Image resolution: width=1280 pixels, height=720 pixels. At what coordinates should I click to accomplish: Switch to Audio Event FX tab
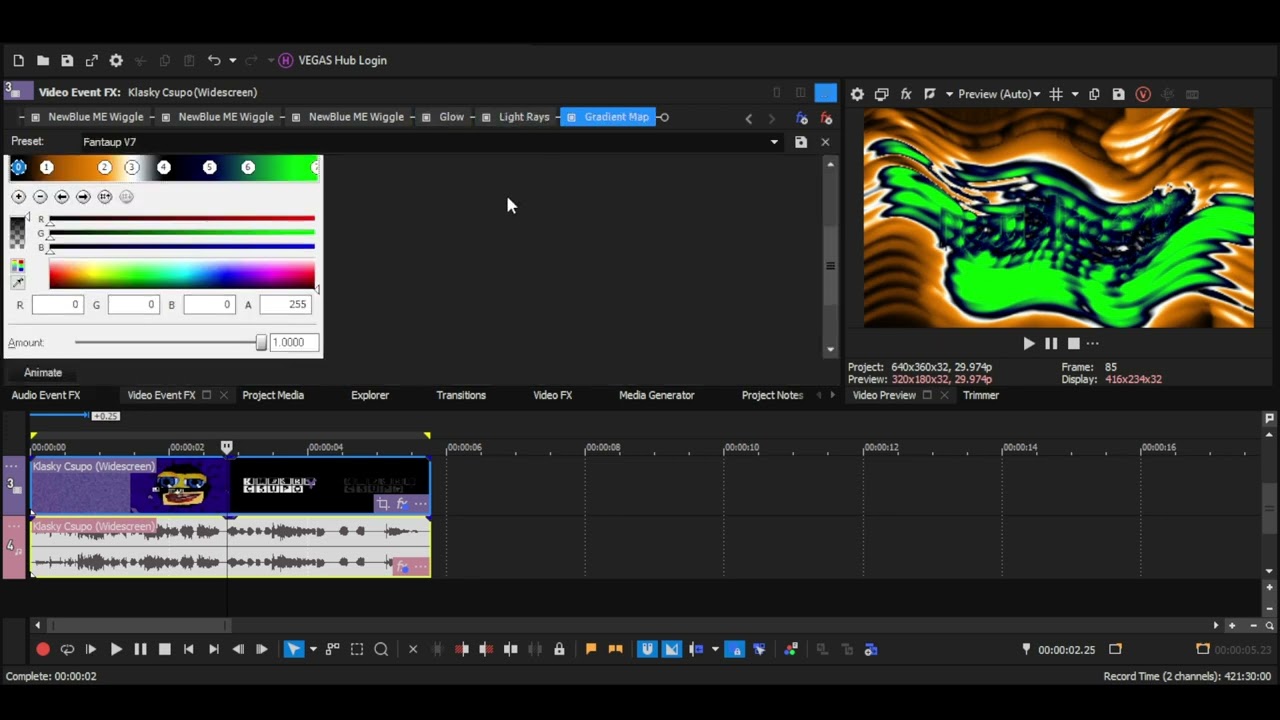tap(46, 395)
